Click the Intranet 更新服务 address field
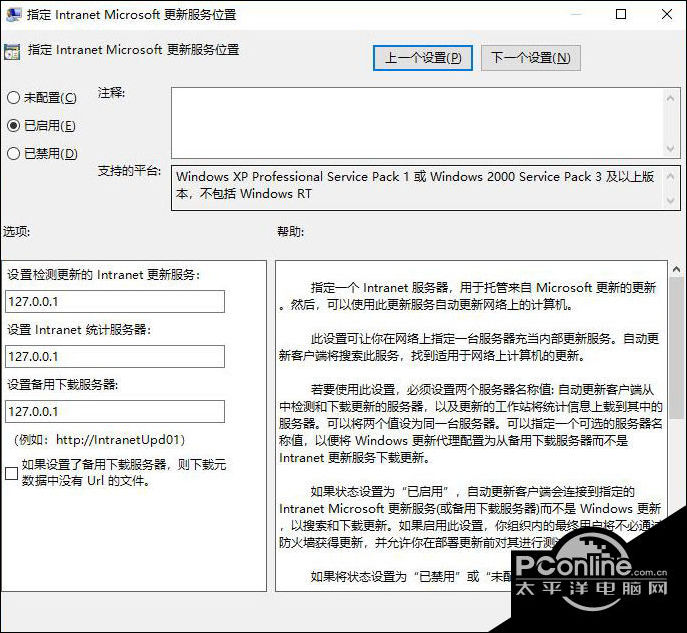Image resolution: width=687 pixels, height=633 pixels. click(x=115, y=301)
